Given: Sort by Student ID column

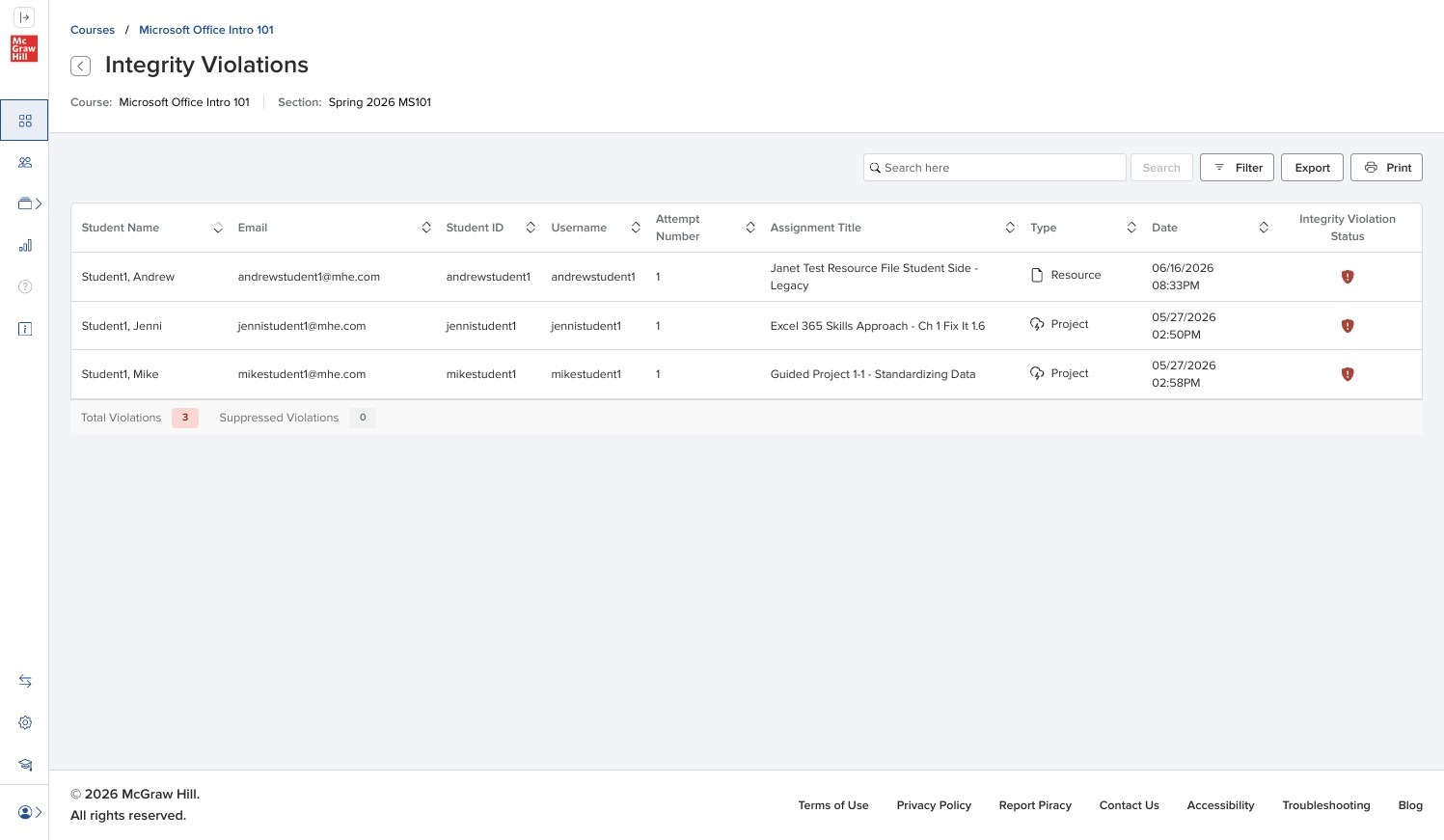Looking at the screenshot, I should click(x=531, y=228).
